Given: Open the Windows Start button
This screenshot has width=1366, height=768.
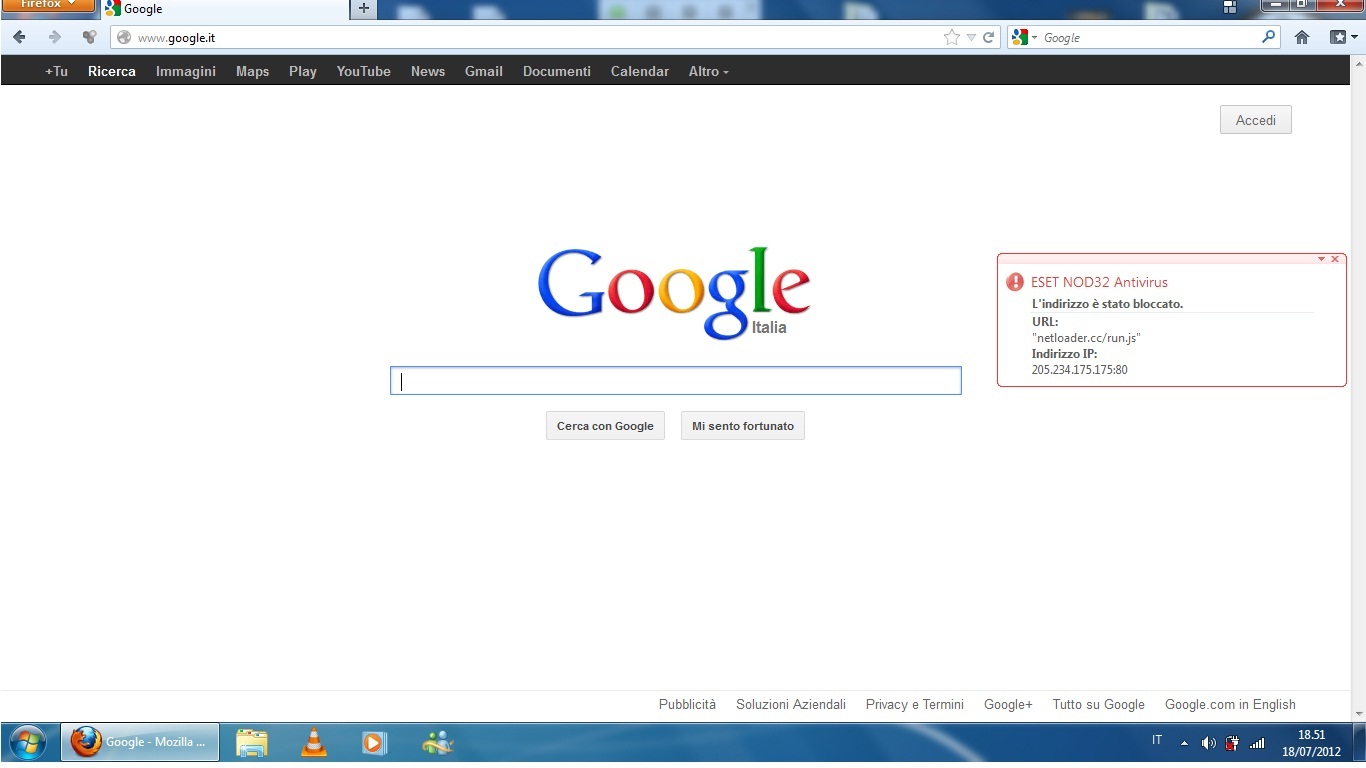Looking at the screenshot, I should [28, 743].
